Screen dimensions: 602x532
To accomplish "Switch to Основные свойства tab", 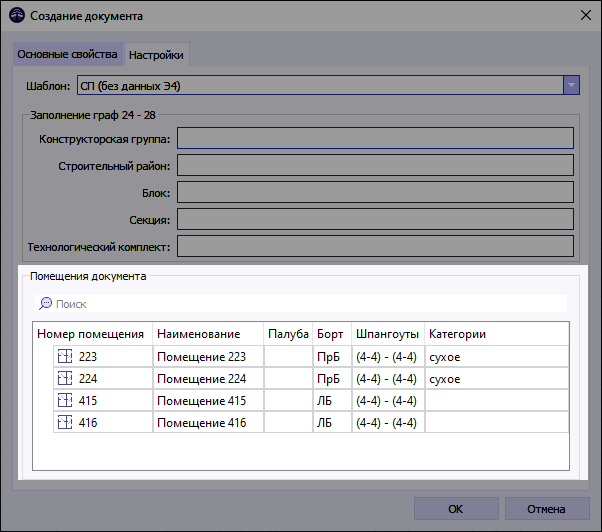I will pos(67,54).
